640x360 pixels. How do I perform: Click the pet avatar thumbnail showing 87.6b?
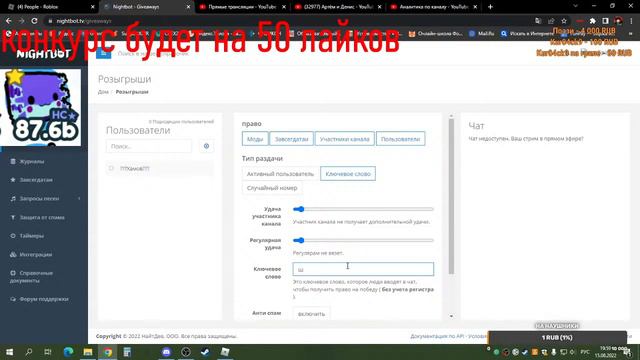pyautogui.click(x=41, y=107)
